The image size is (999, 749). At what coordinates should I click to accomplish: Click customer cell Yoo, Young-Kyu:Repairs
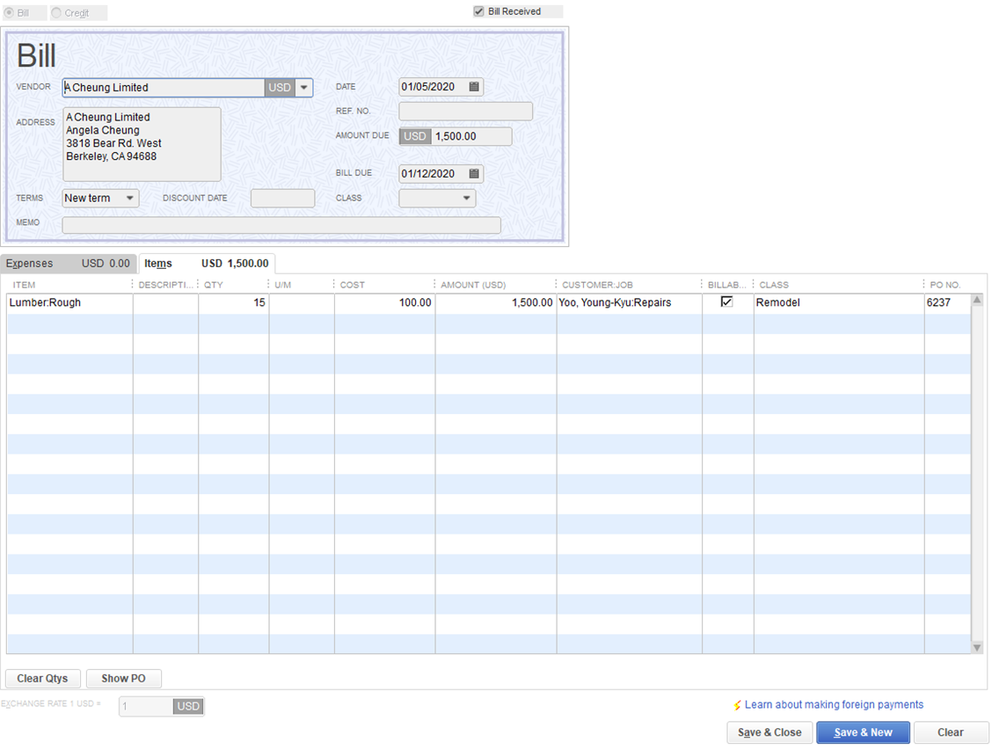pyautogui.click(x=629, y=303)
